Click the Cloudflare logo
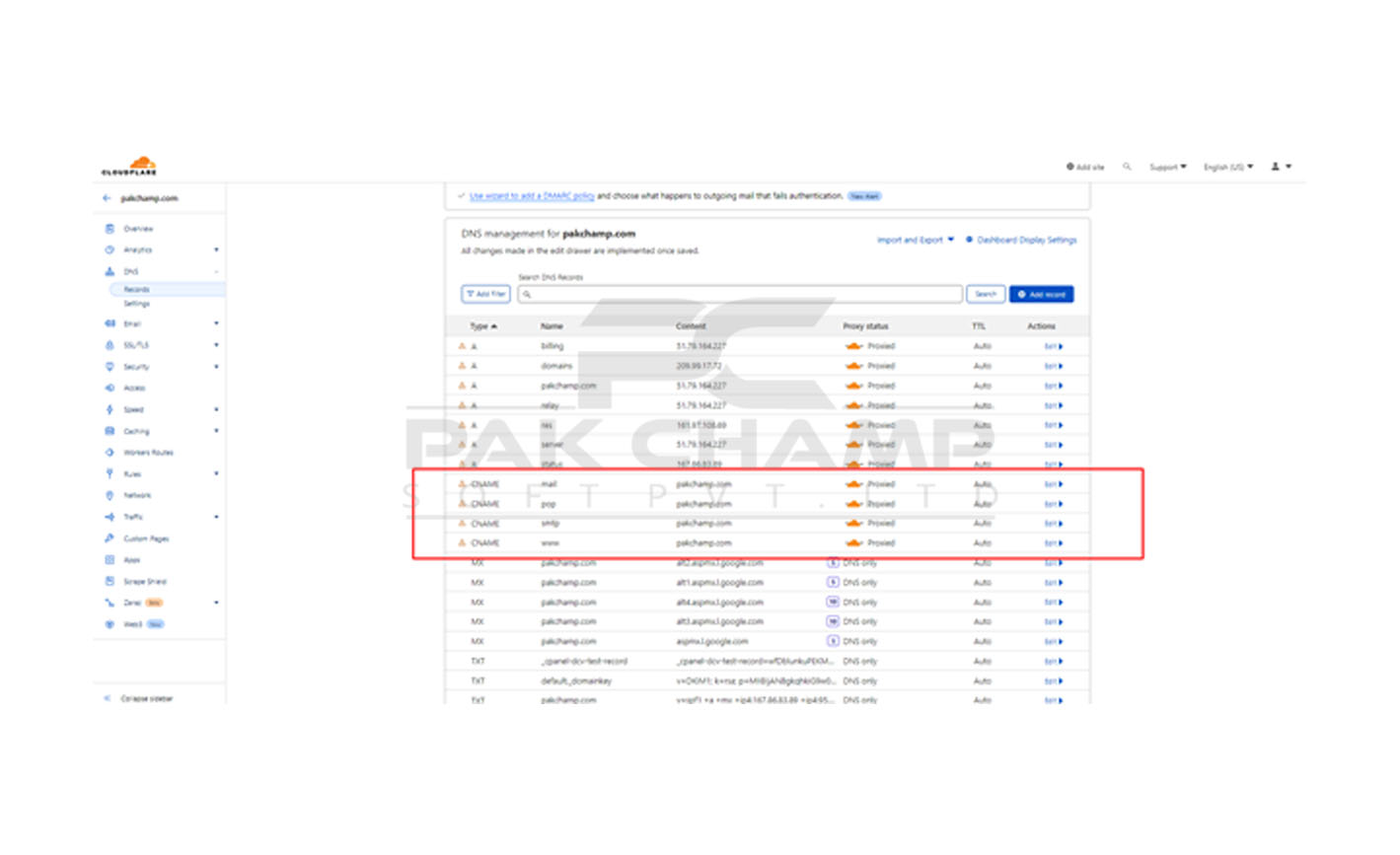 [x=129, y=166]
